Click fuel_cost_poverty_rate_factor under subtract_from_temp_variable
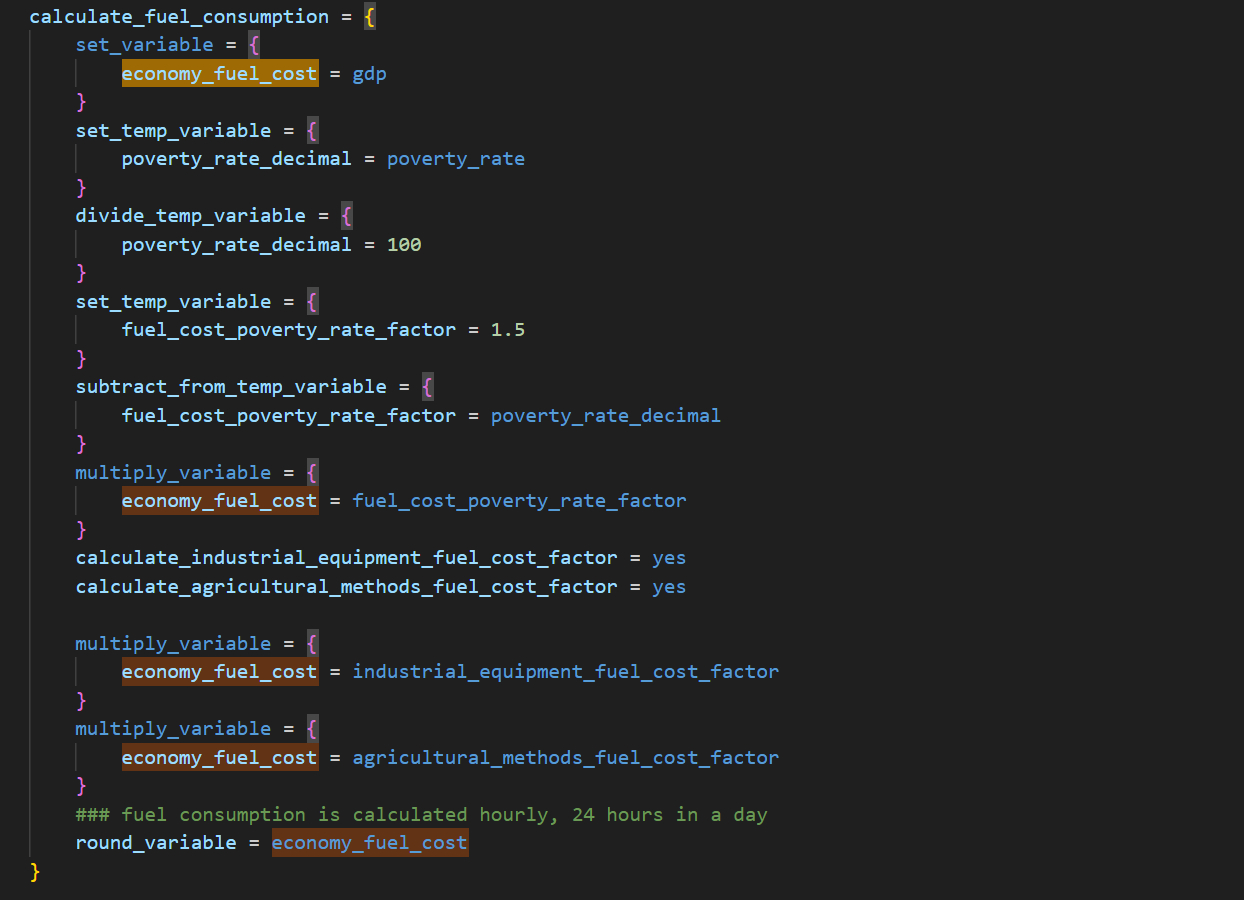The image size is (1244, 900). pos(289,416)
